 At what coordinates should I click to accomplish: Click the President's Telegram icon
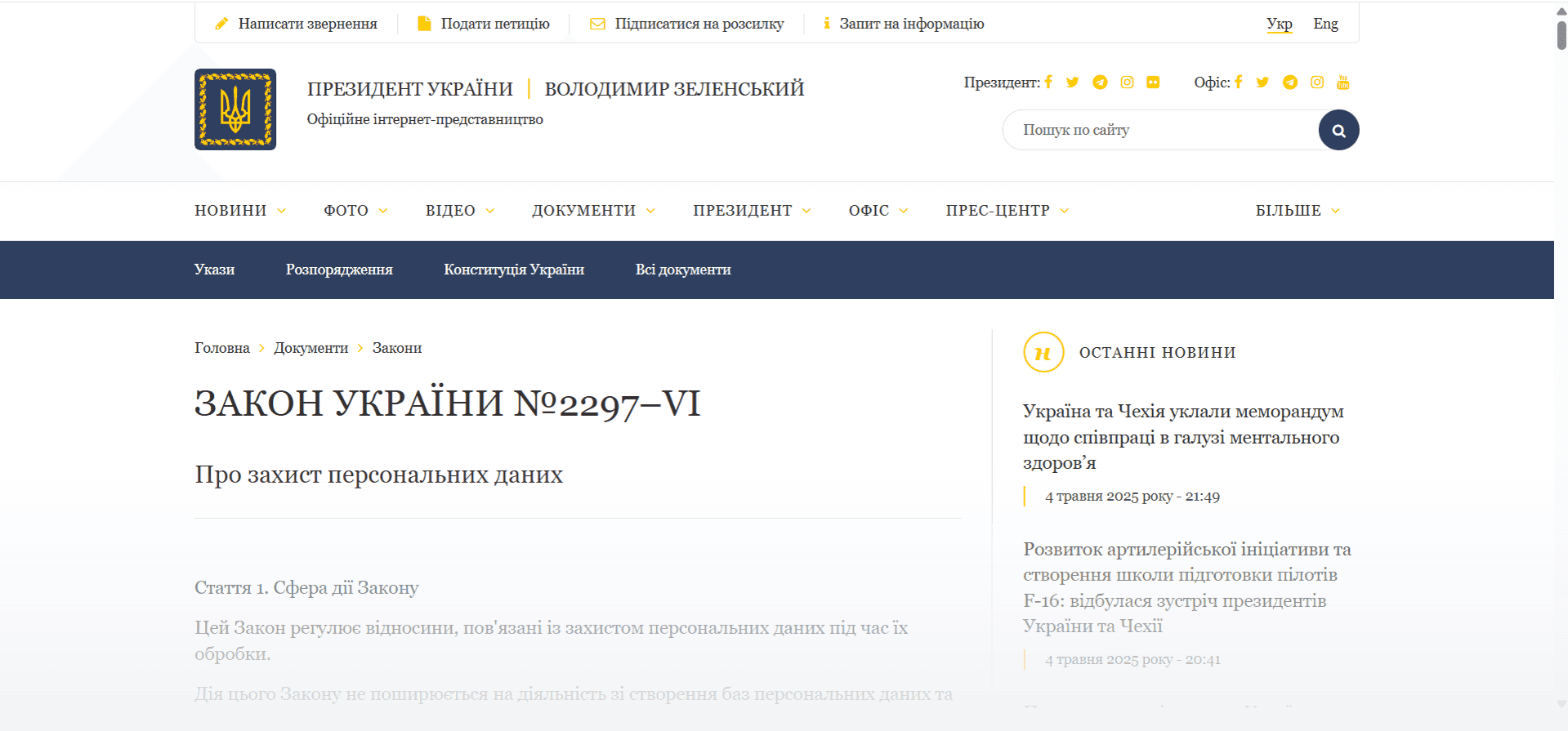pyautogui.click(x=1100, y=82)
